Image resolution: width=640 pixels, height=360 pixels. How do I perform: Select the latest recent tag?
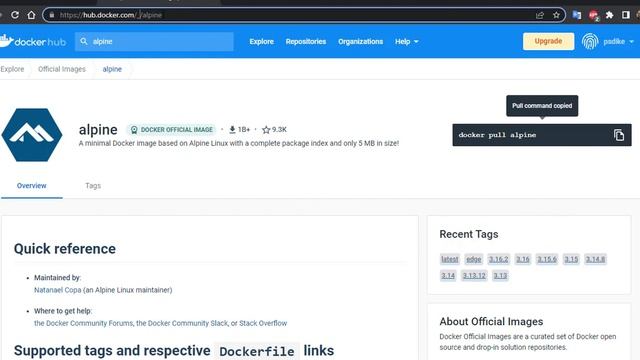tap(450, 259)
